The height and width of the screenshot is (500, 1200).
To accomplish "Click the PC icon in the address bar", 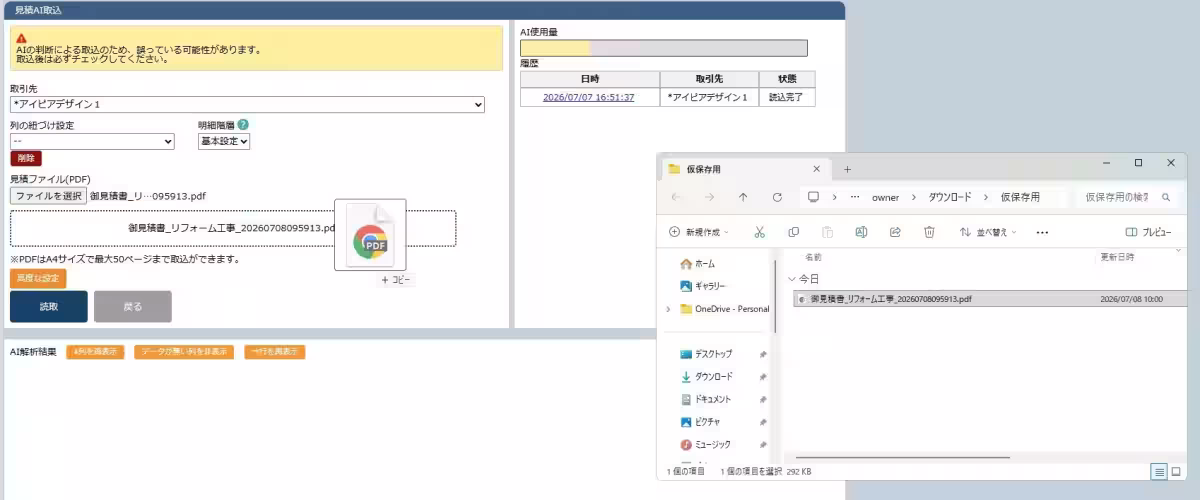I will click(814, 197).
